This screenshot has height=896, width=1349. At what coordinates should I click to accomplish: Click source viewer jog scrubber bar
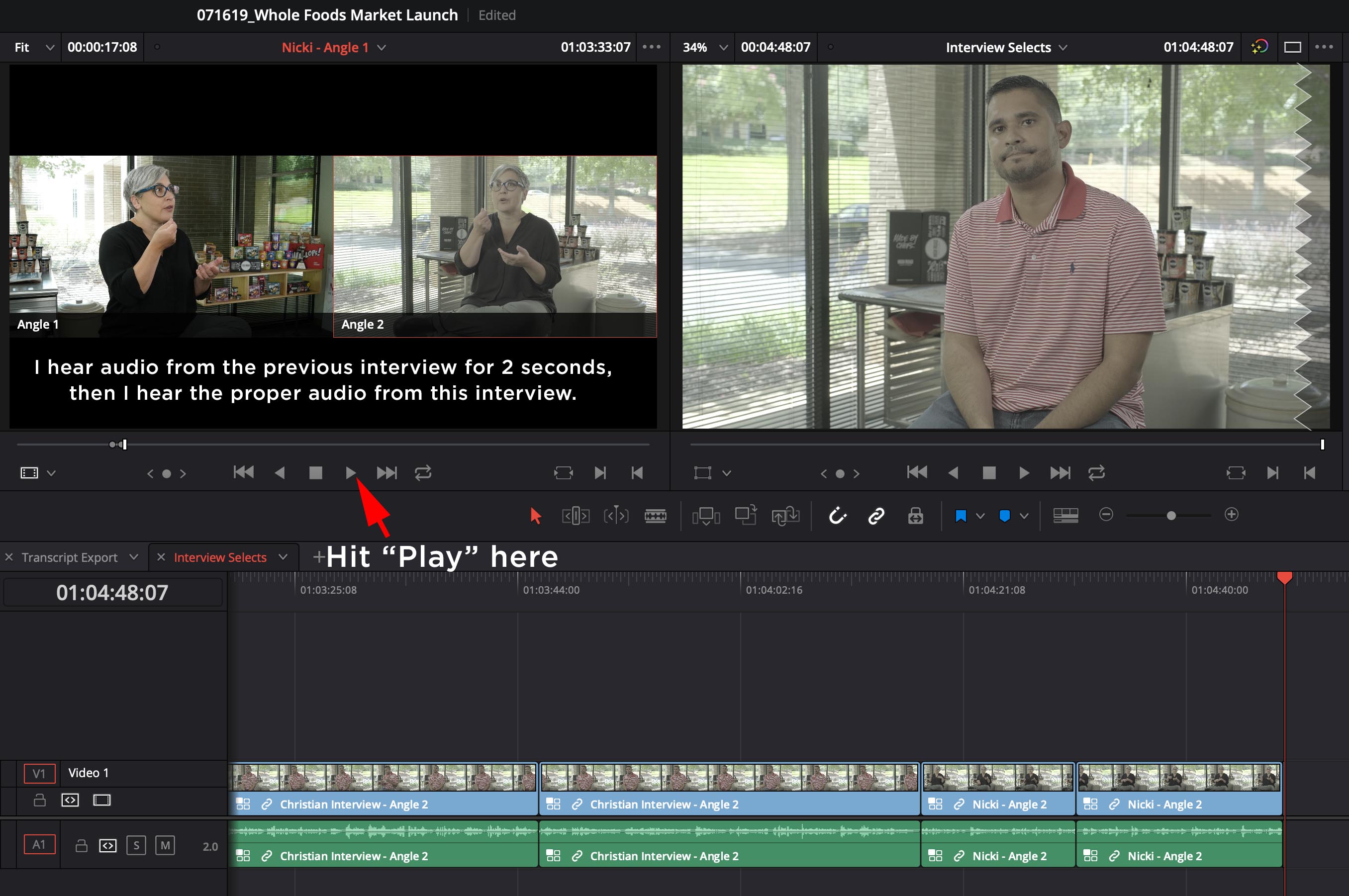point(333,444)
